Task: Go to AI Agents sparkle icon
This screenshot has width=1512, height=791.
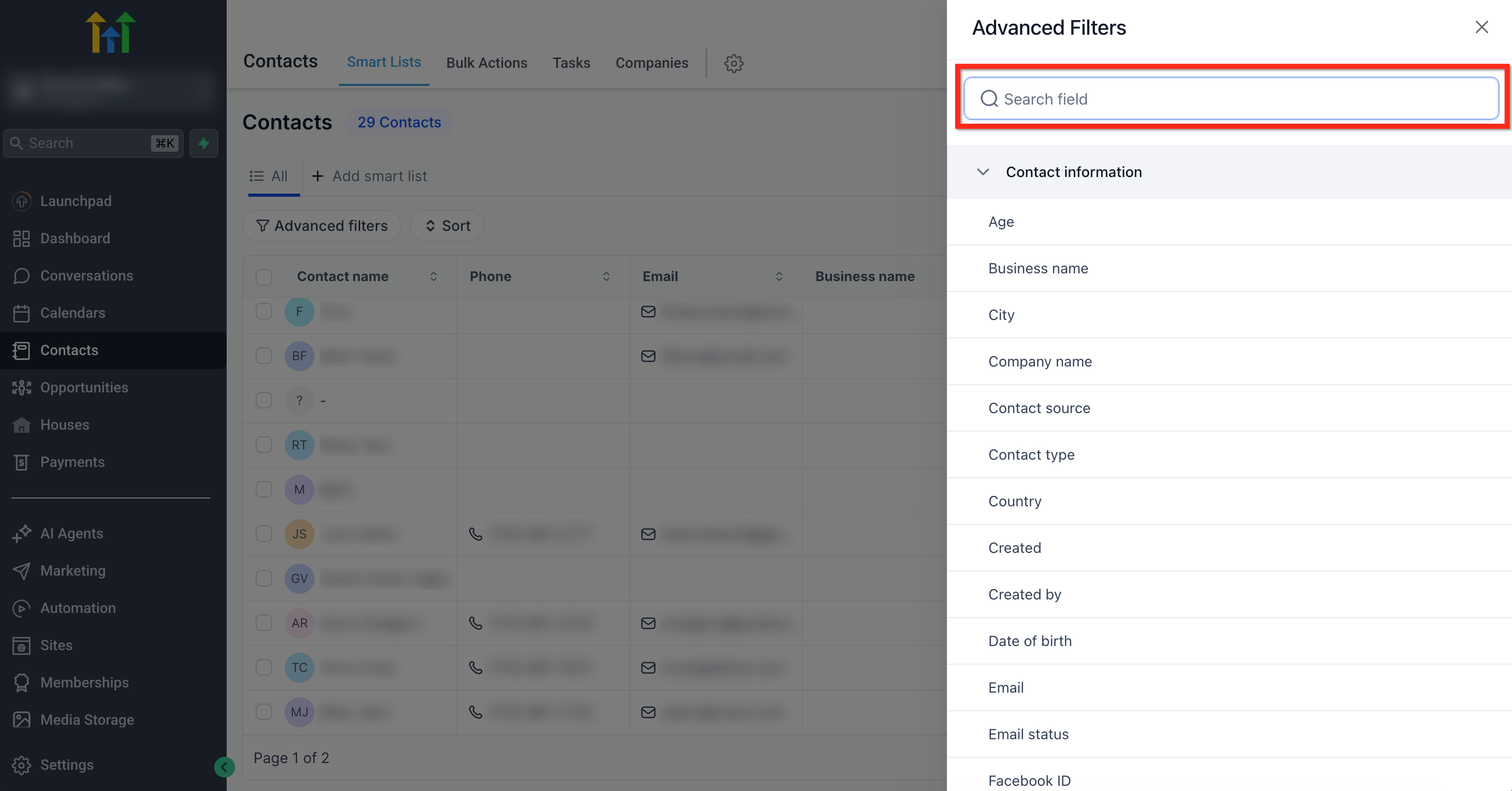Action: coord(22,533)
